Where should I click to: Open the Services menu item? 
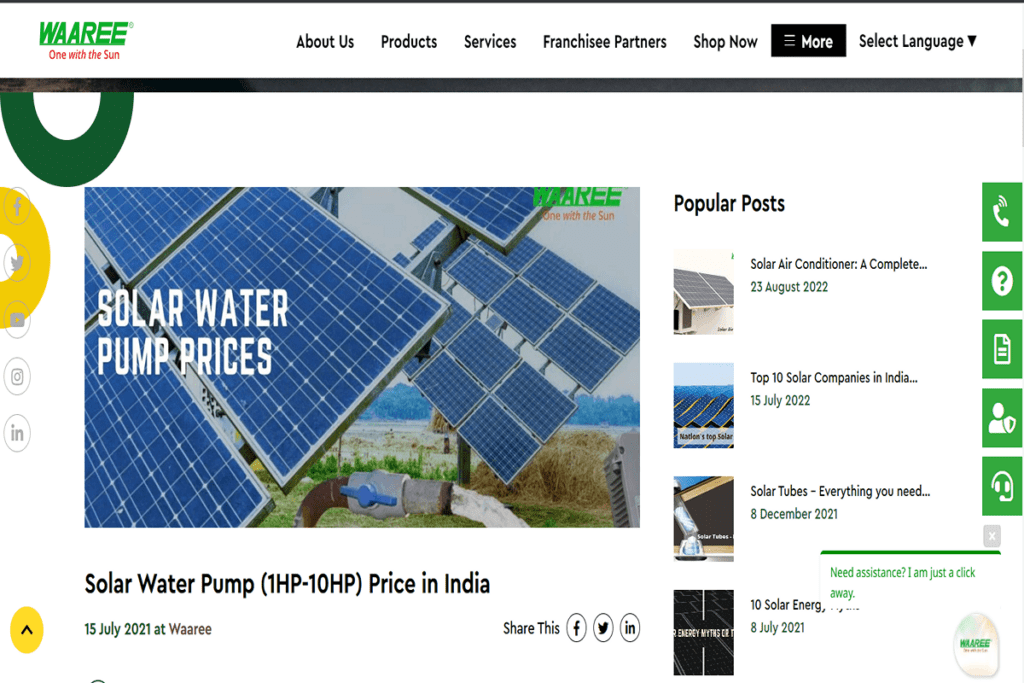click(489, 41)
